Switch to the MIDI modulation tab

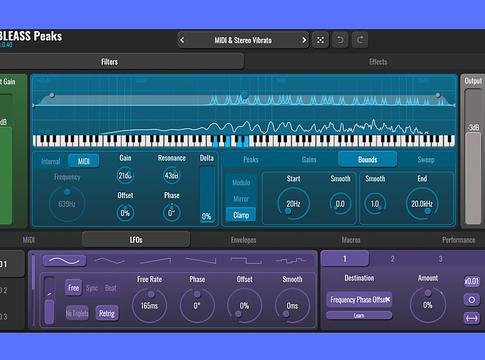coord(29,240)
